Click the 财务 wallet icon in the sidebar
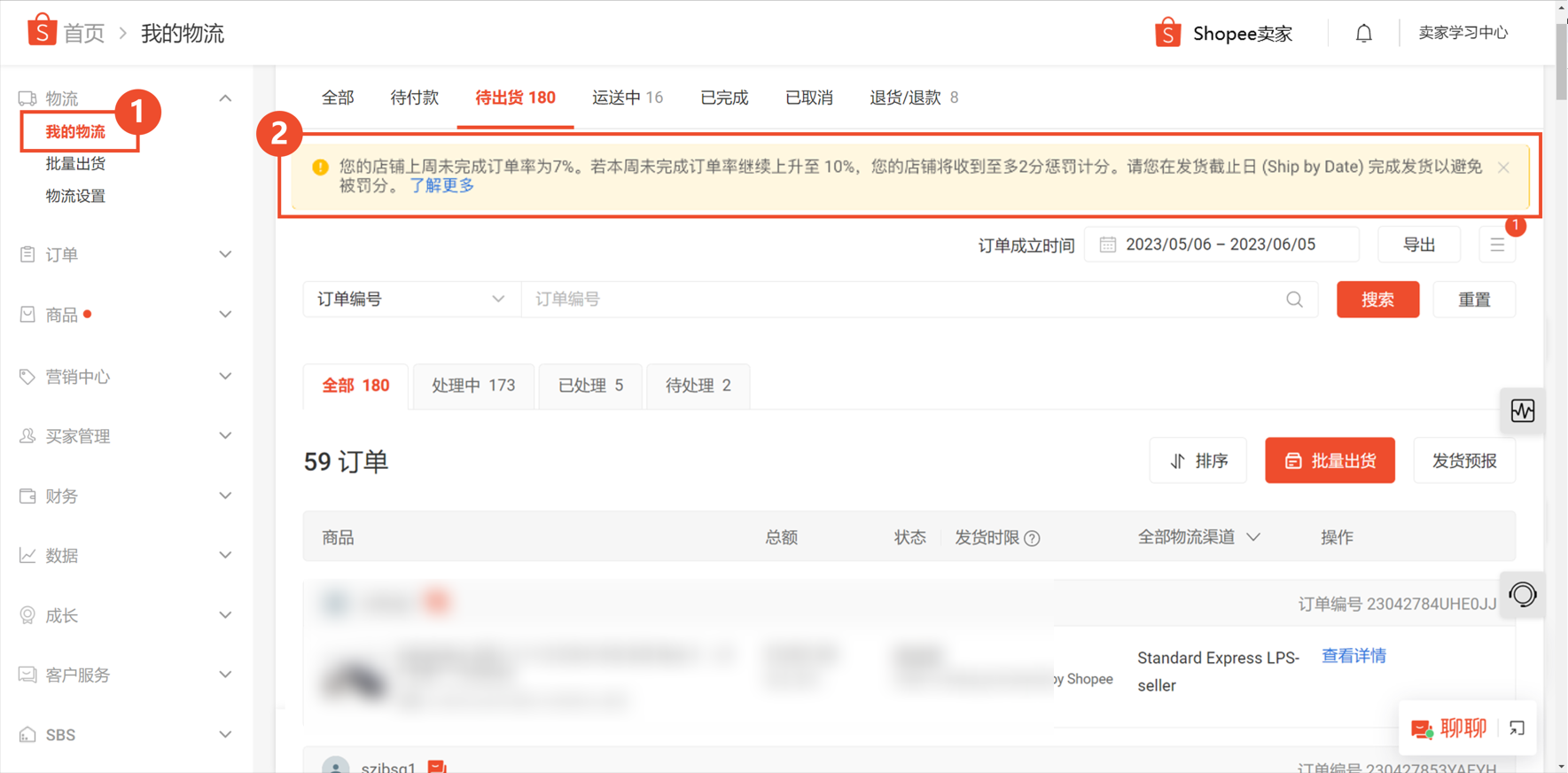The height and width of the screenshot is (773, 1568). point(27,496)
